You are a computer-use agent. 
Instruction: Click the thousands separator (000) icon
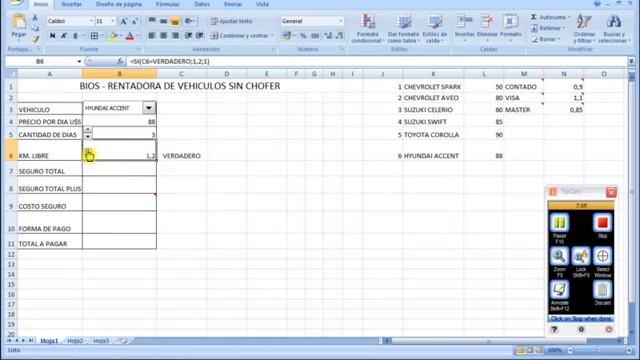315,36
